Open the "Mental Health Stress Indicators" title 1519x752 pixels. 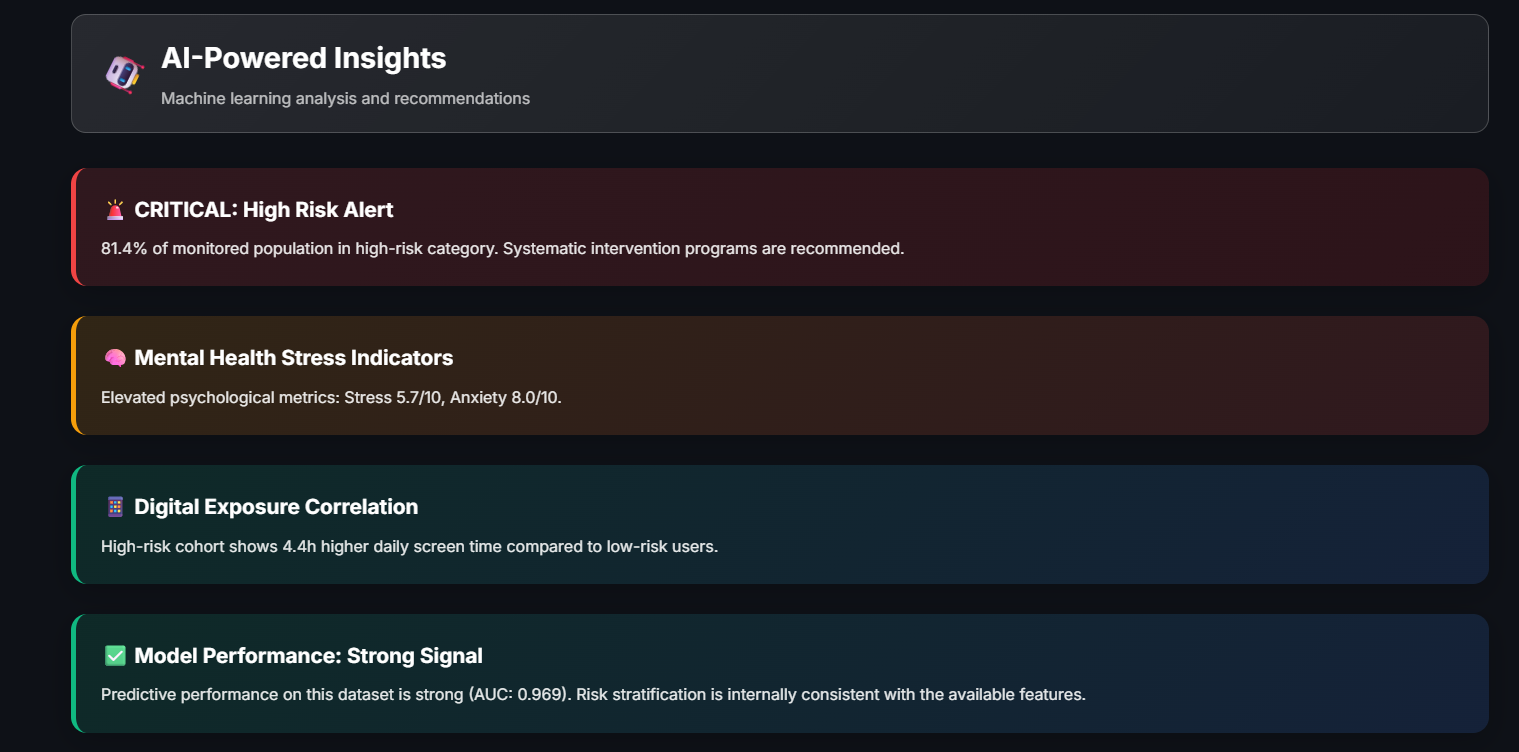pyautogui.click(x=293, y=358)
